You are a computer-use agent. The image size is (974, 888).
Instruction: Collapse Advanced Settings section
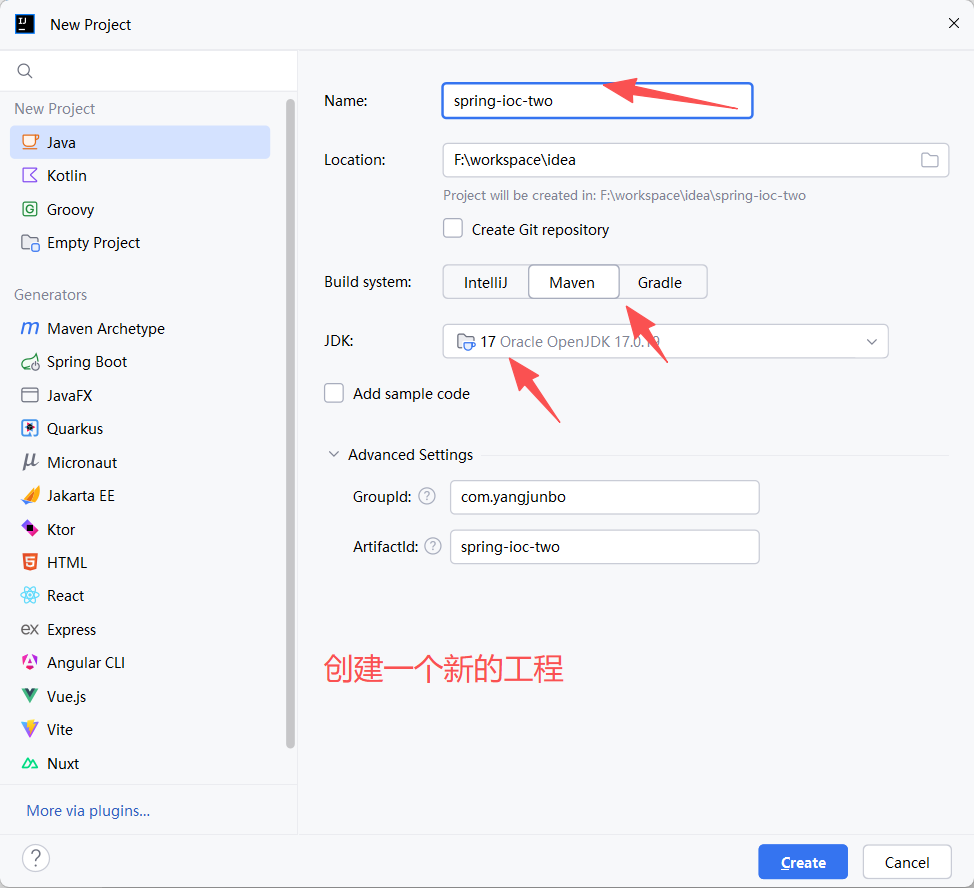click(334, 455)
